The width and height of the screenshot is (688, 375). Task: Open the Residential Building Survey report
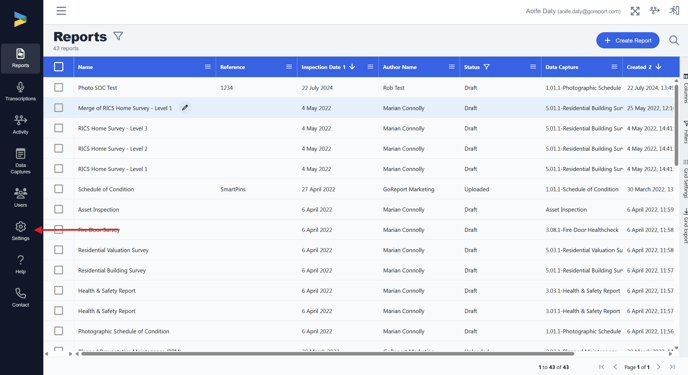pyautogui.click(x=112, y=270)
